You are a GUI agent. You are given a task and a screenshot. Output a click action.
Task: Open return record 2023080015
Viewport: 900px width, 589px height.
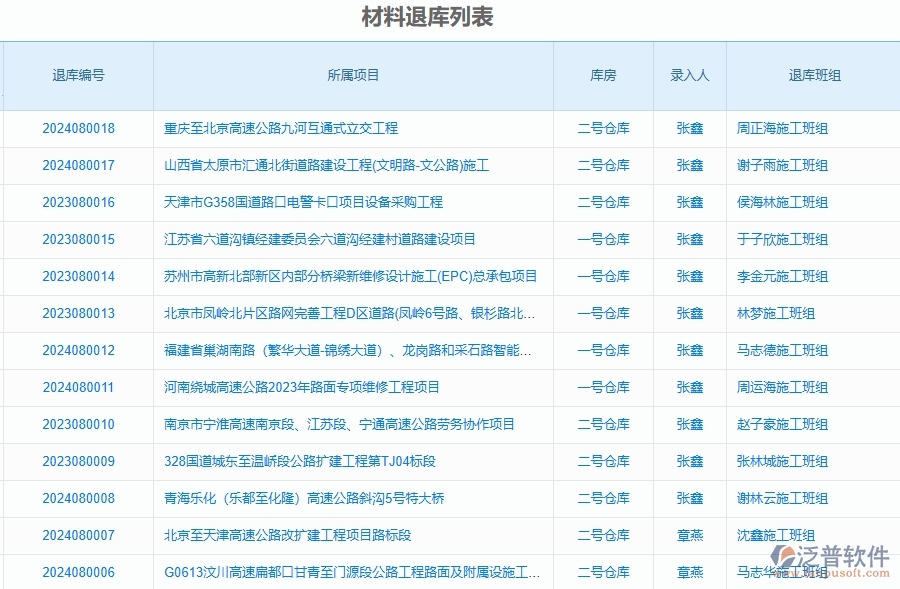click(78, 239)
